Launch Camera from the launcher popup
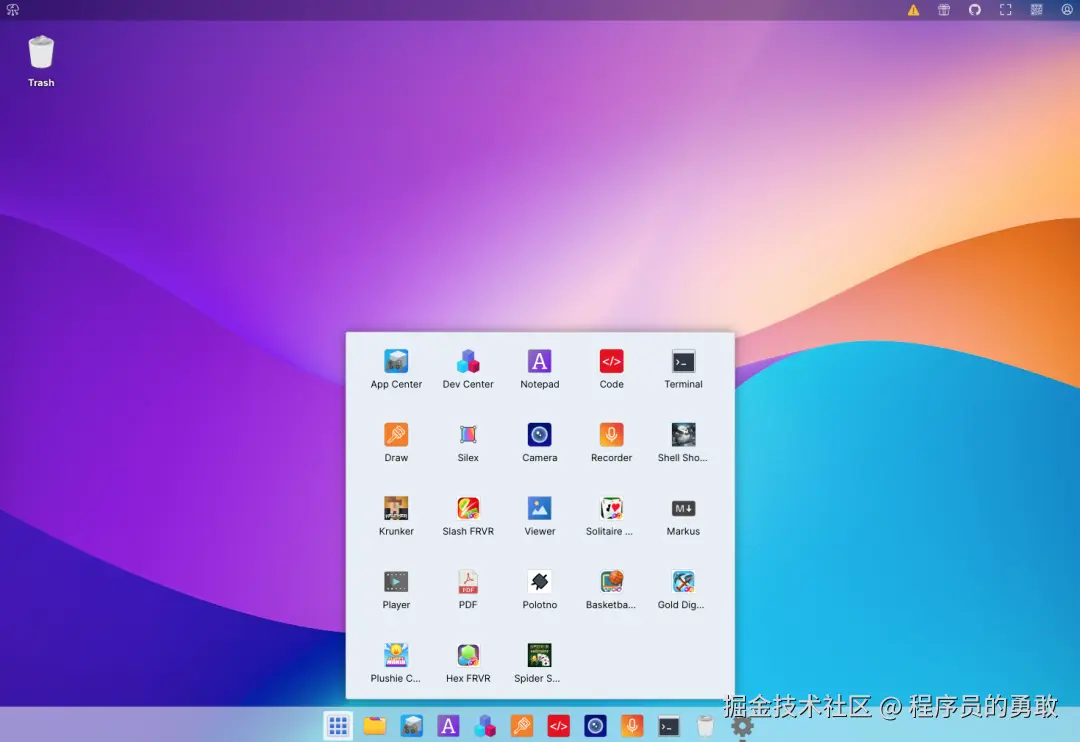 (x=539, y=443)
